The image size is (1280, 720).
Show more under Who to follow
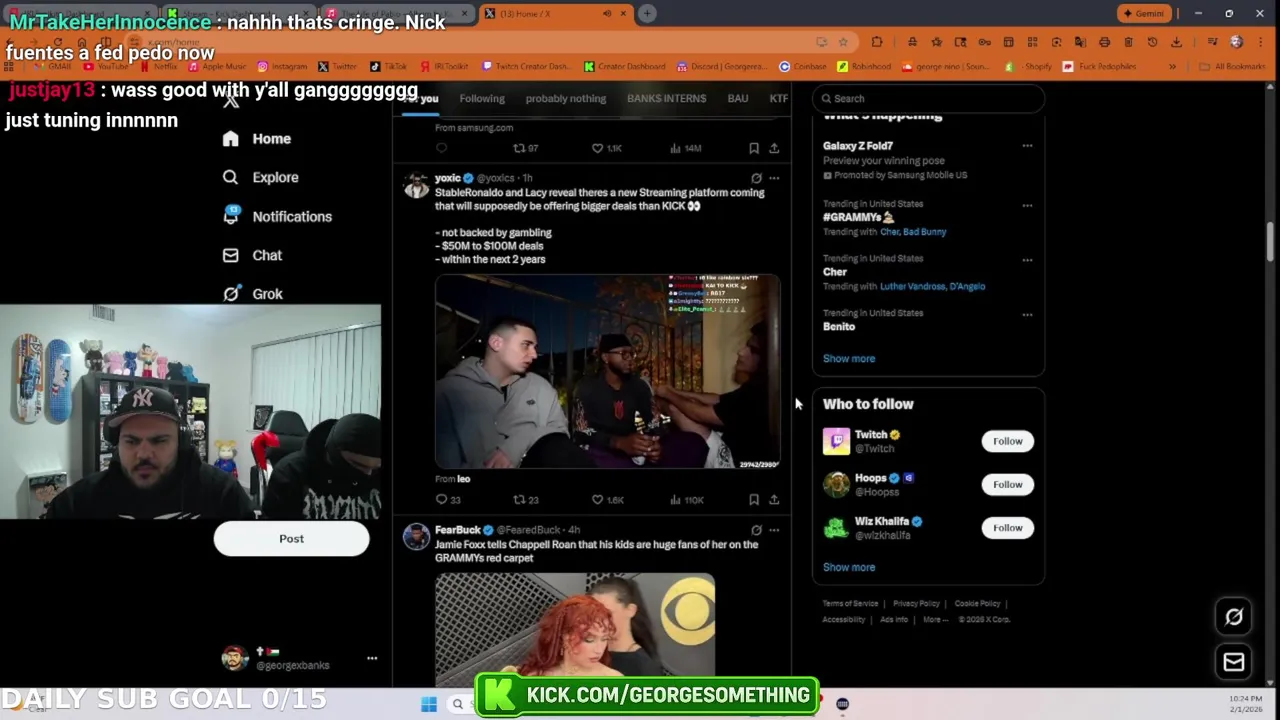(849, 568)
